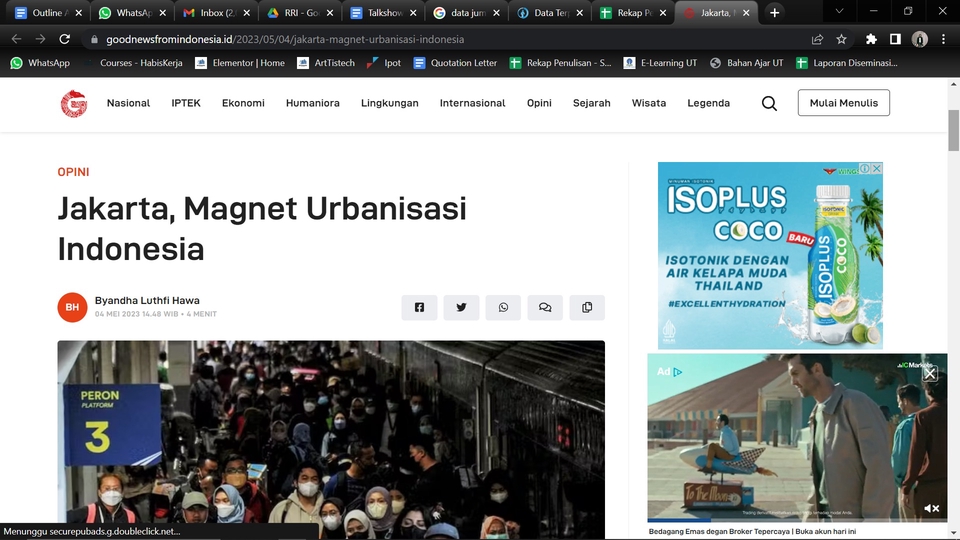The width and height of the screenshot is (960, 540).
Task: Open browser extensions puzzle icon
Action: point(871,39)
